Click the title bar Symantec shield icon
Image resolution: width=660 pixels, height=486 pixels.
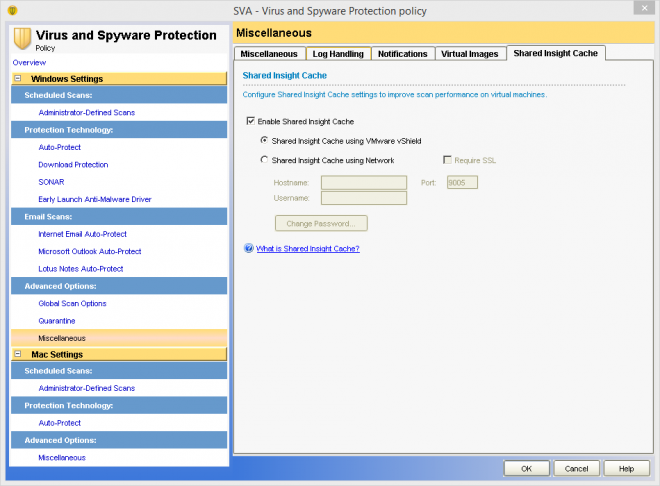pyautogui.click(x=13, y=10)
